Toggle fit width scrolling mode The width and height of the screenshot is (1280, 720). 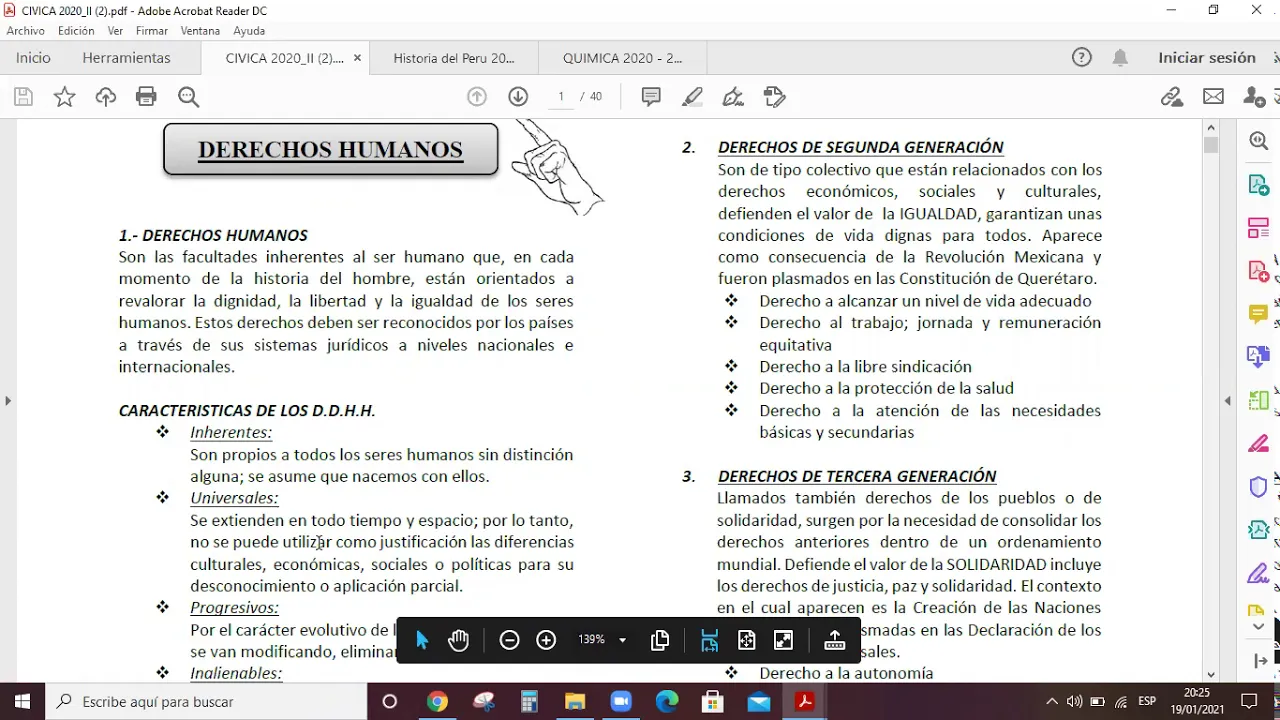710,641
